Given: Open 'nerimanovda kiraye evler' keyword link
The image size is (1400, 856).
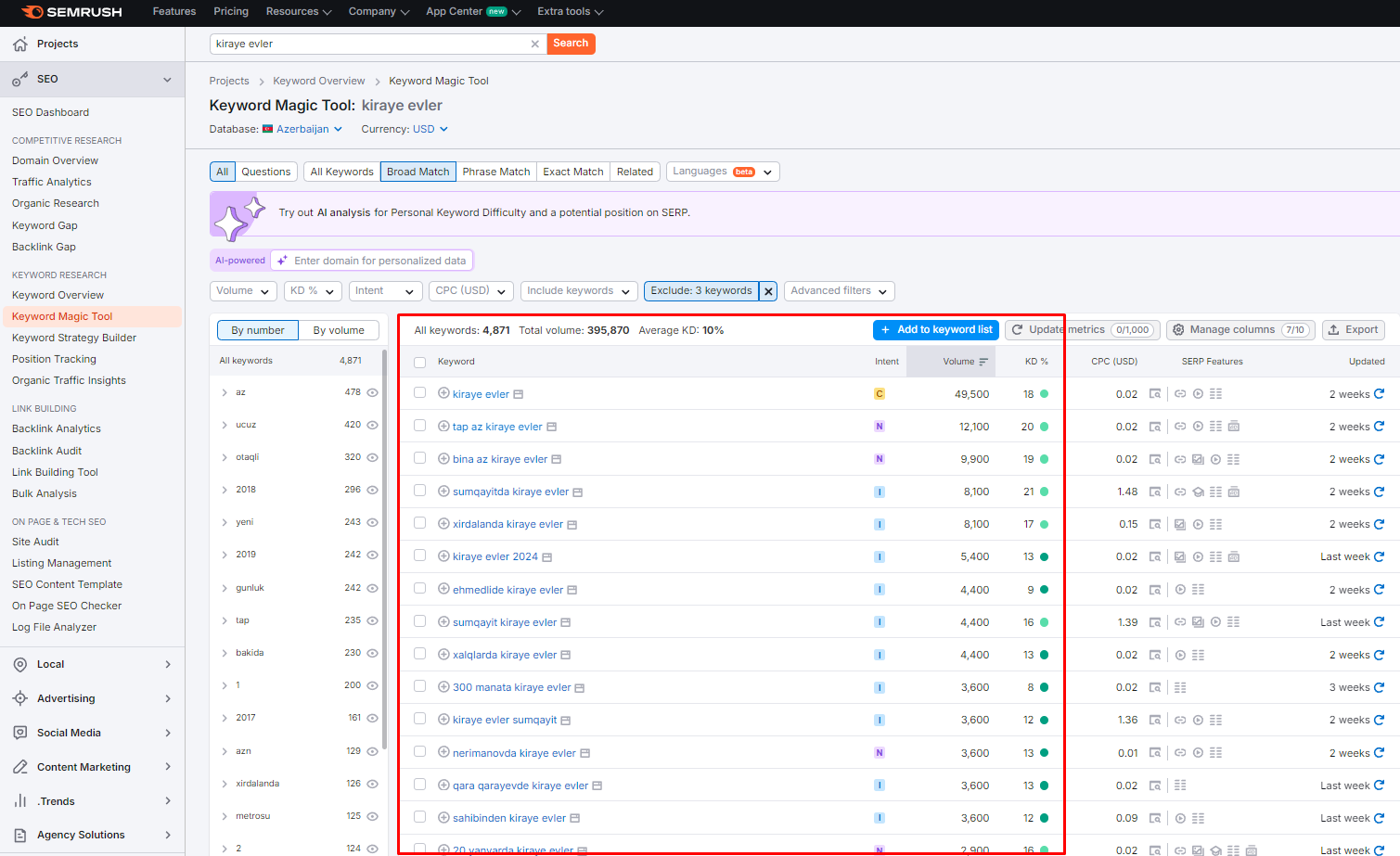Looking at the screenshot, I should tap(514, 753).
